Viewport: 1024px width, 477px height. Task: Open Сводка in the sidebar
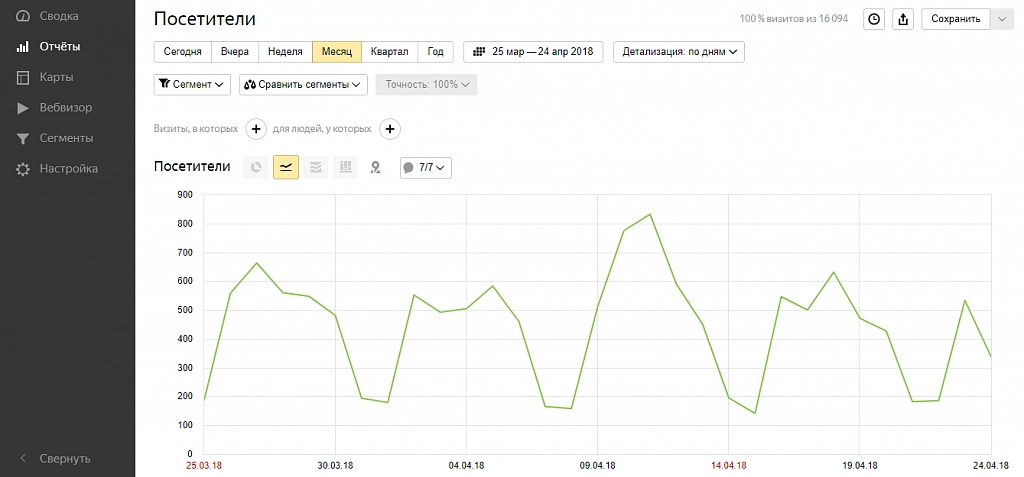pyautogui.click(x=59, y=16)
